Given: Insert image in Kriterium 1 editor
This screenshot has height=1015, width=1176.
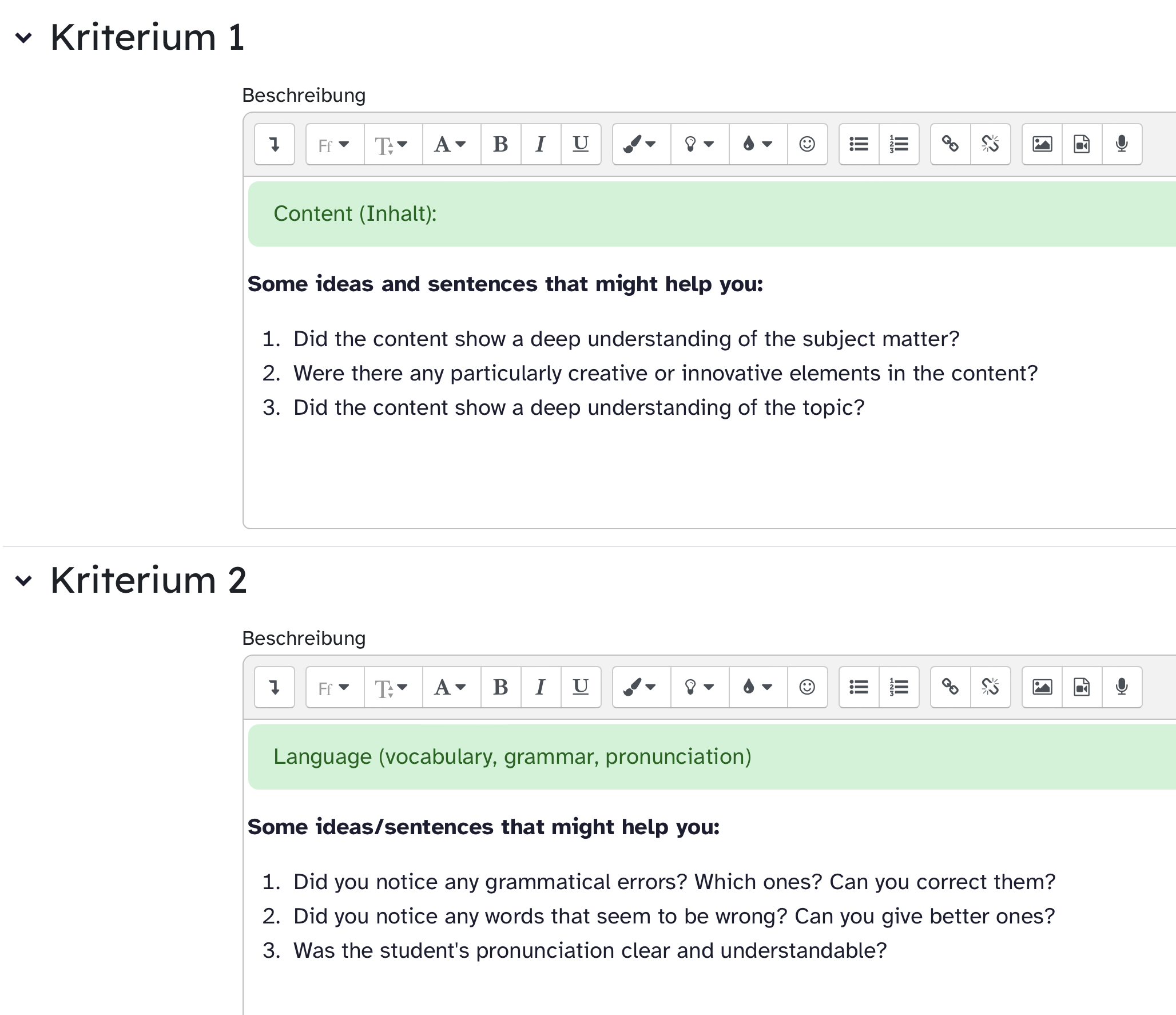Looking at the screenshot, I should point(1042,144).
